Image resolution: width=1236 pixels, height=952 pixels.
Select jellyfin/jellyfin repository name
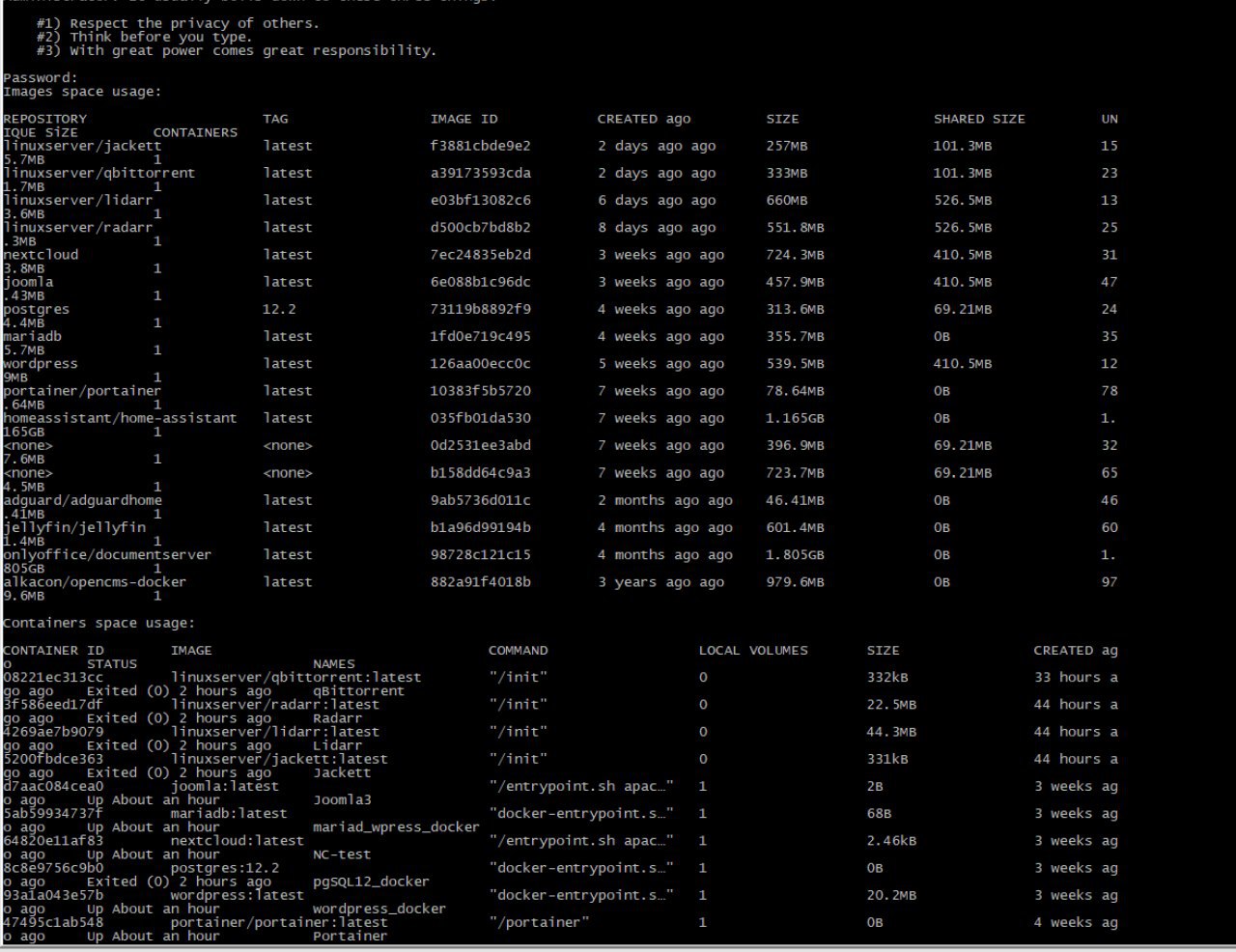[74, 527]
